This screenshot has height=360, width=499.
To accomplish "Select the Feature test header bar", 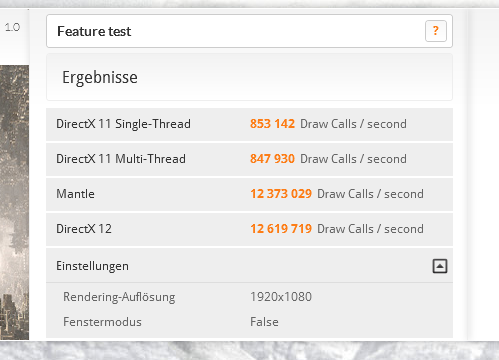I will (x=249, y=31).
